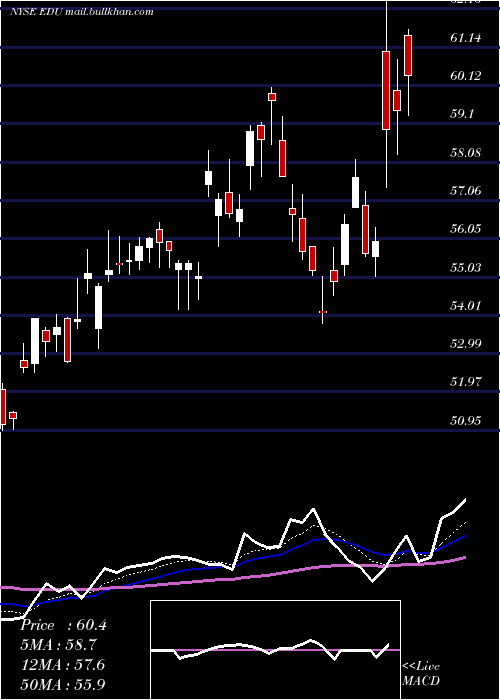Click the Price : 60.4 readout
The height and width of the screenshot is (700, 500).
pyautogui.click(x=63, y=625)
